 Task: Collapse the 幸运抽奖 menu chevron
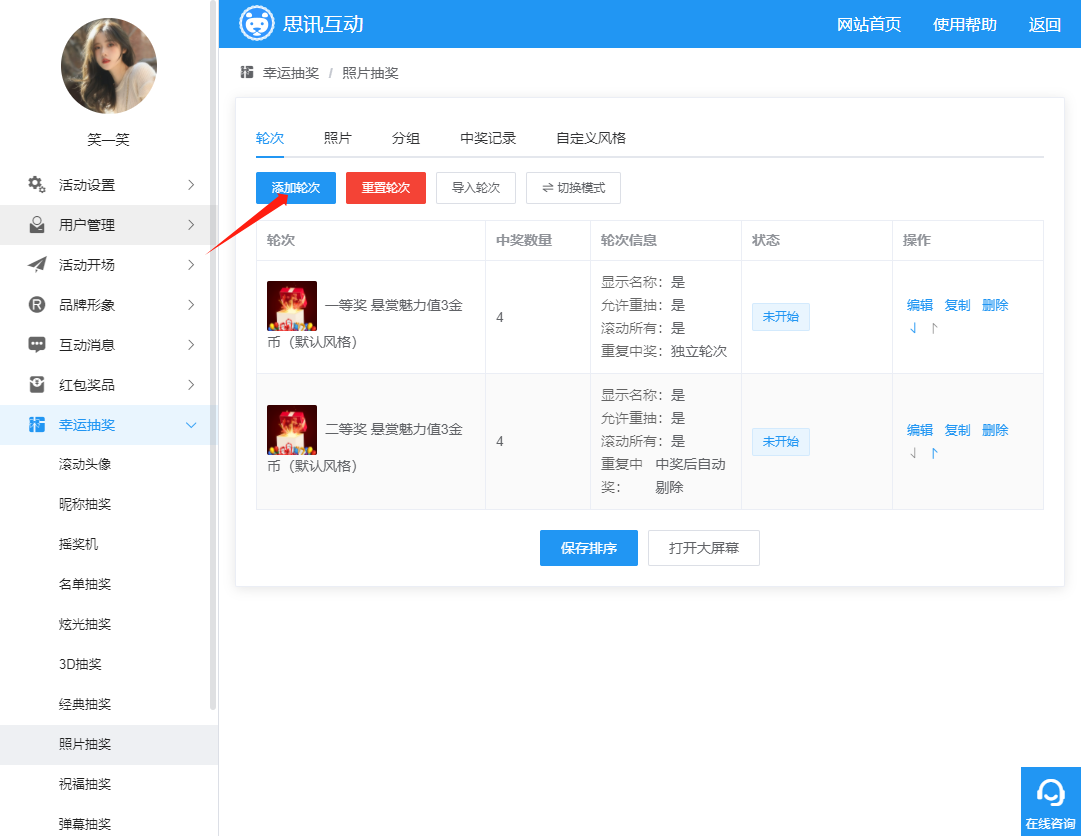pyautogui.click(x=191, y=425)
